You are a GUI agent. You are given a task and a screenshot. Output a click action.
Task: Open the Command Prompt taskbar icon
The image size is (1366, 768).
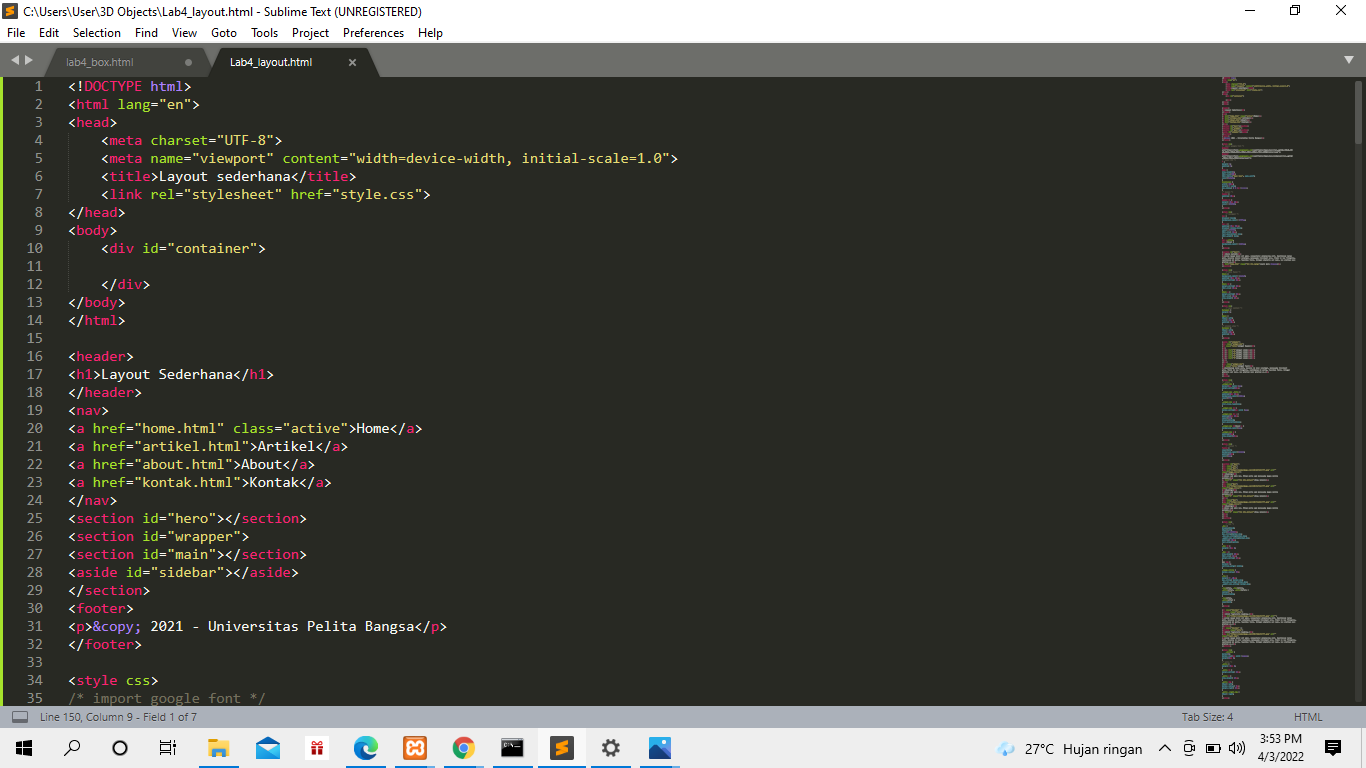pyautogui.click(x=513, y=748)
